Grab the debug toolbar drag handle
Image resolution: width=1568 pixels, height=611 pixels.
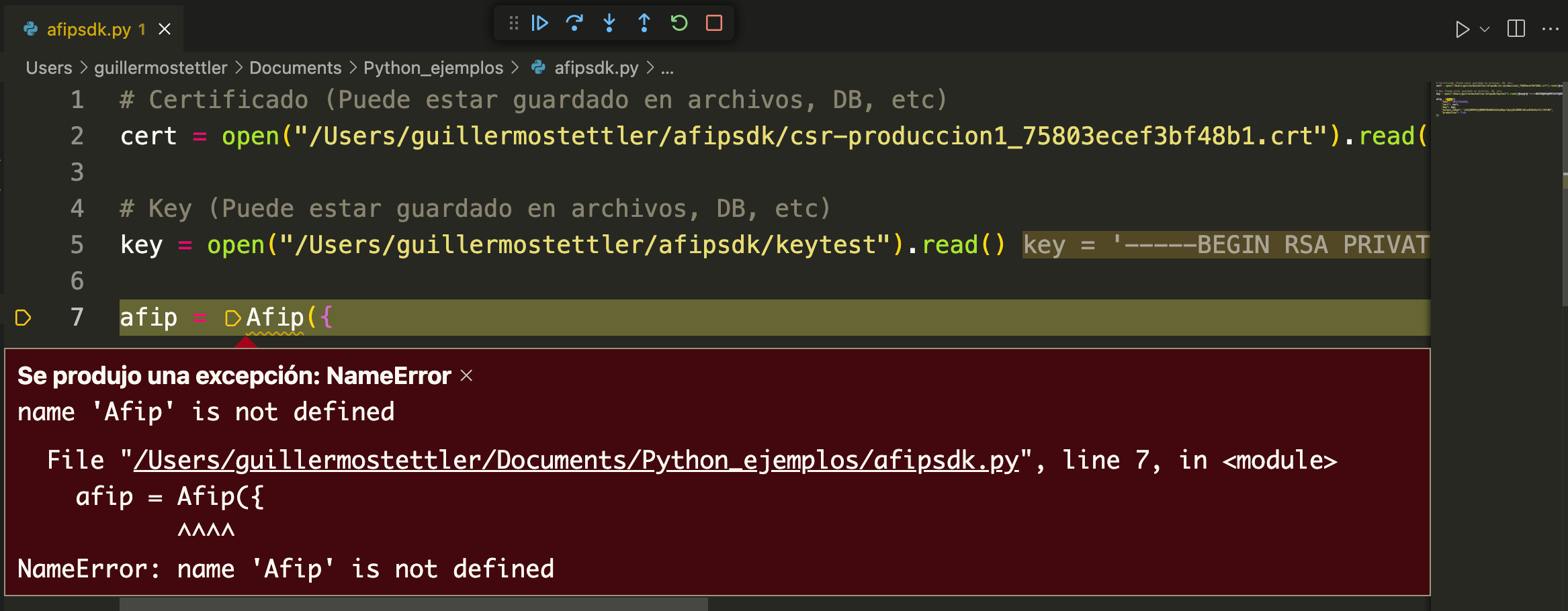point(514,23)
